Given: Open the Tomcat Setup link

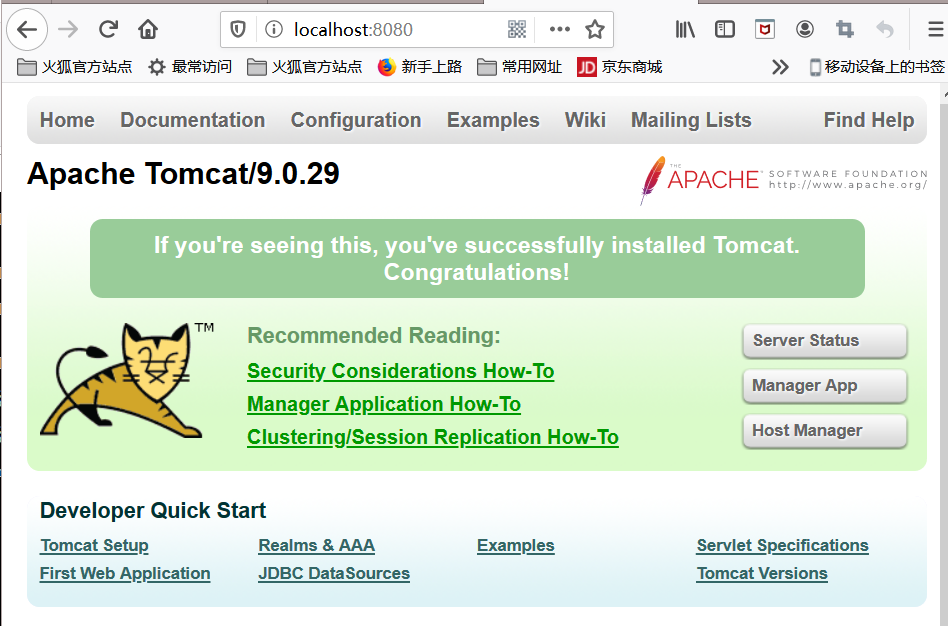Looking at the screenshot, I should click(94, 546).
